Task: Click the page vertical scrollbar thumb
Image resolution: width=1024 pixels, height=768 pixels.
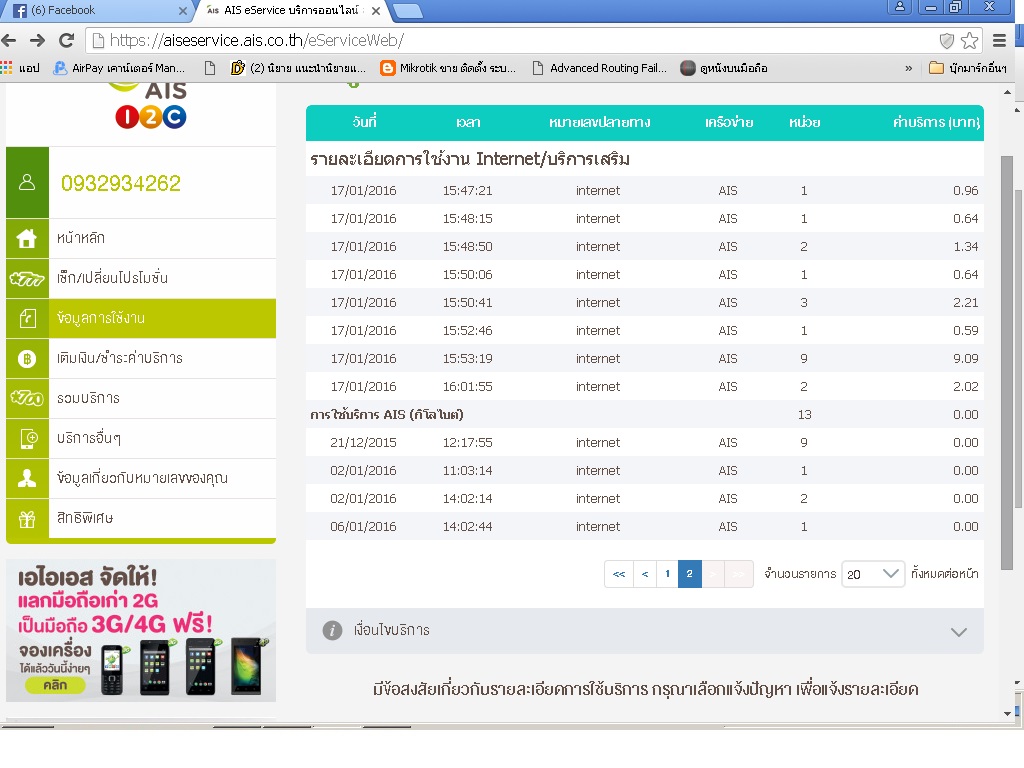Action: 1006,362
